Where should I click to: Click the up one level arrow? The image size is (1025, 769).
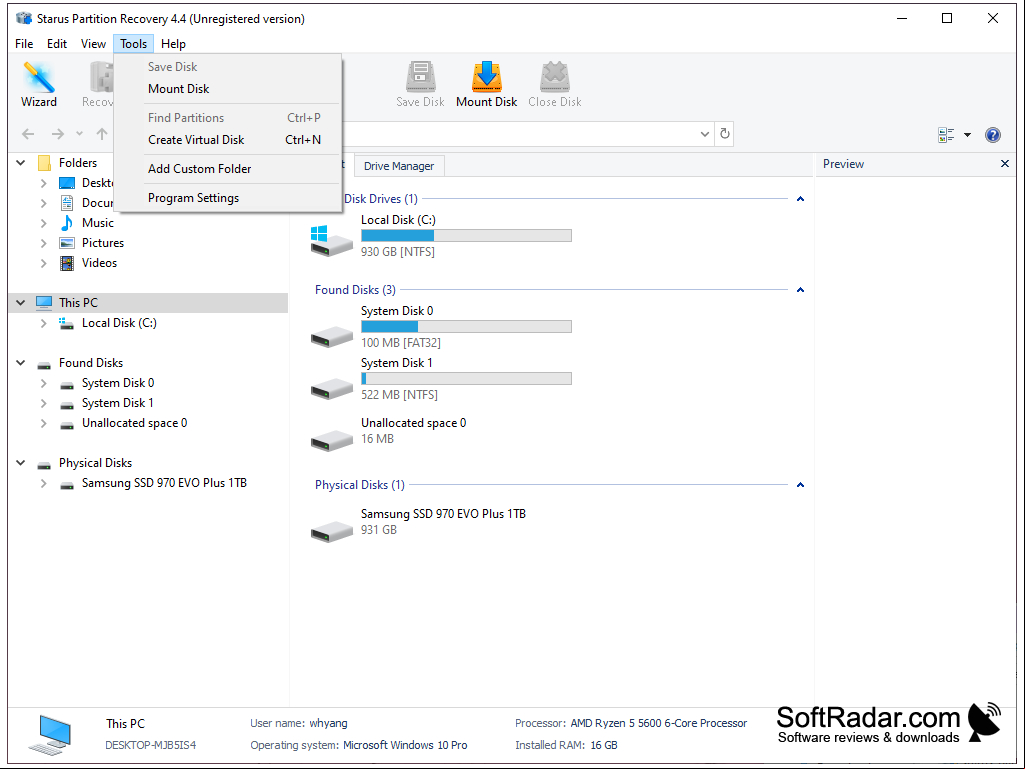tap(102, 134)
